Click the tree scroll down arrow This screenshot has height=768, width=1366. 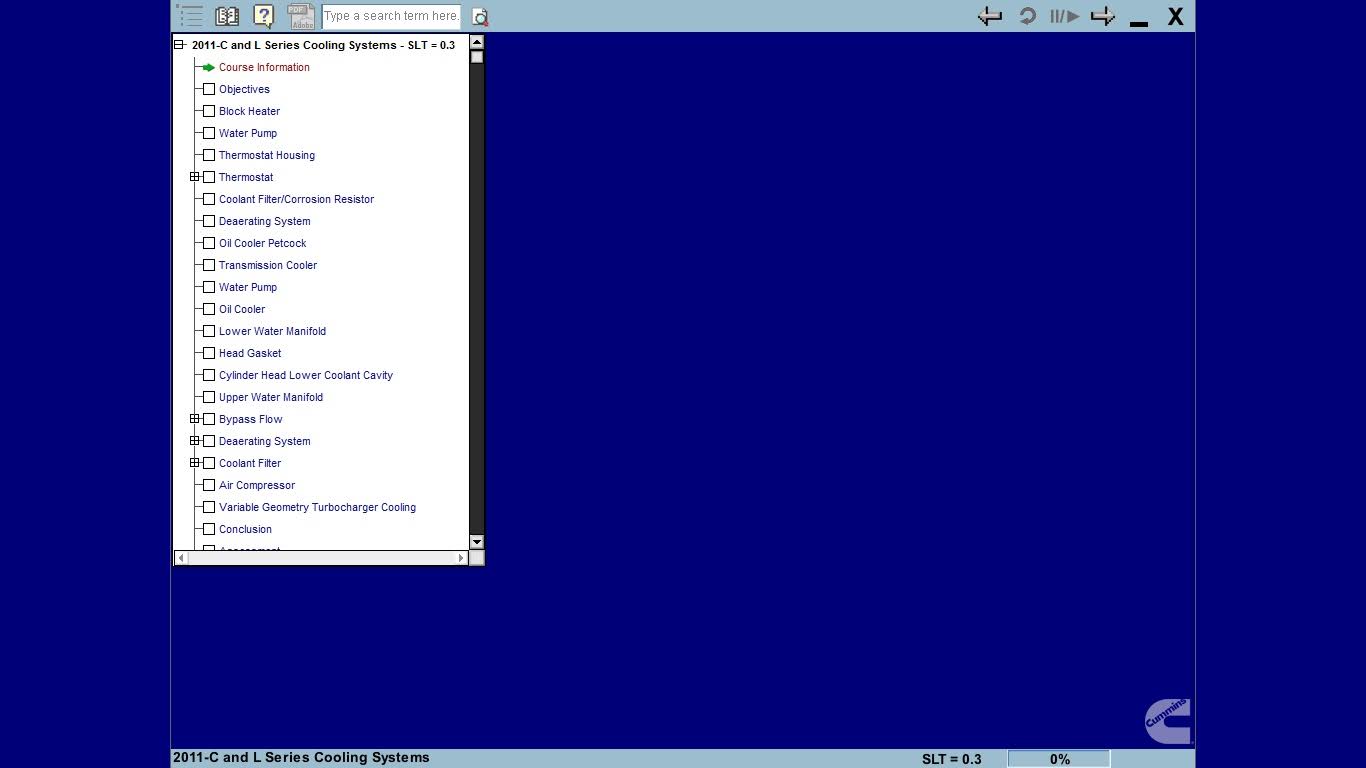tap(477, 542)
